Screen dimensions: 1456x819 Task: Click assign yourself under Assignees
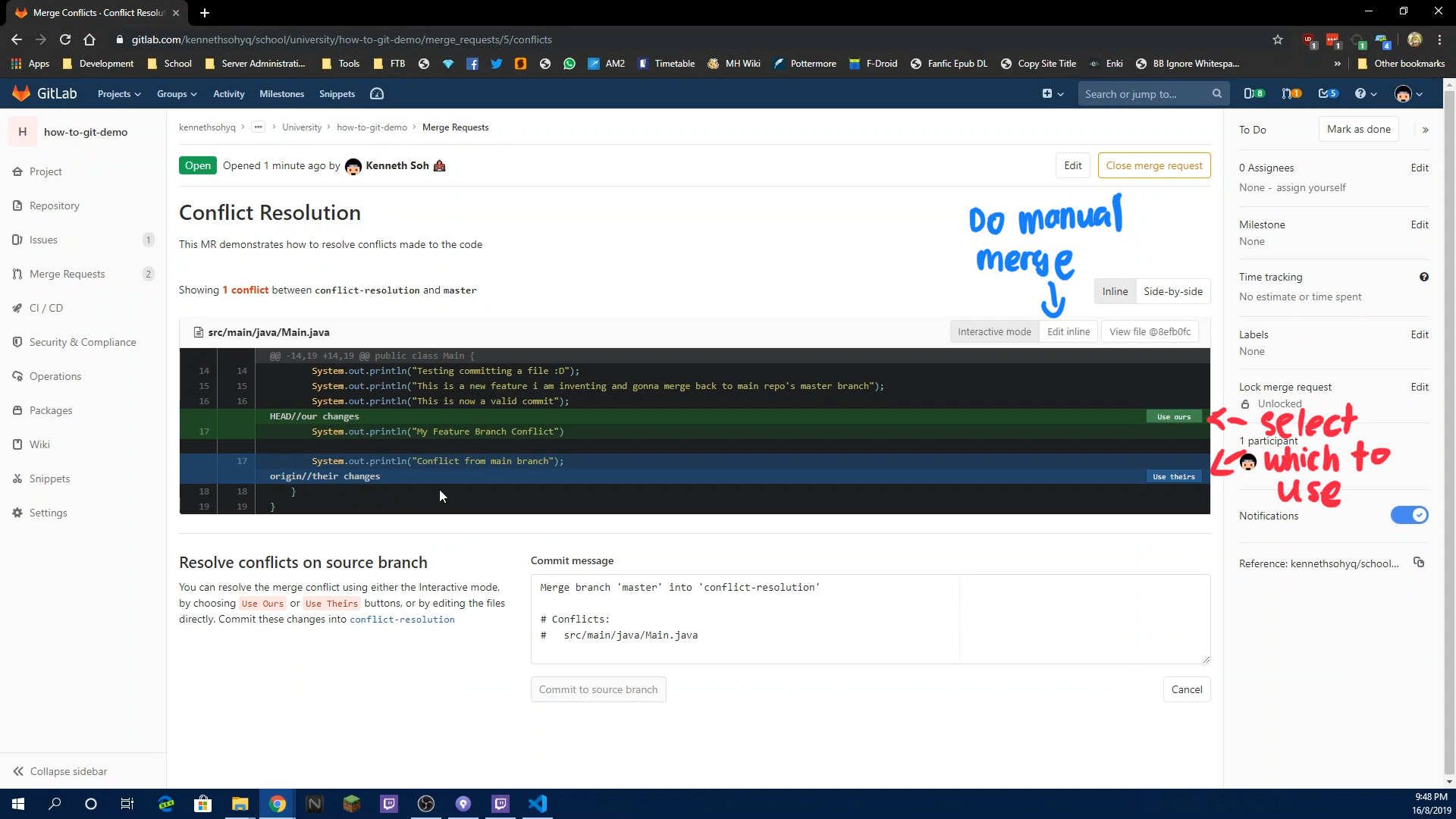coord(1311,187)
